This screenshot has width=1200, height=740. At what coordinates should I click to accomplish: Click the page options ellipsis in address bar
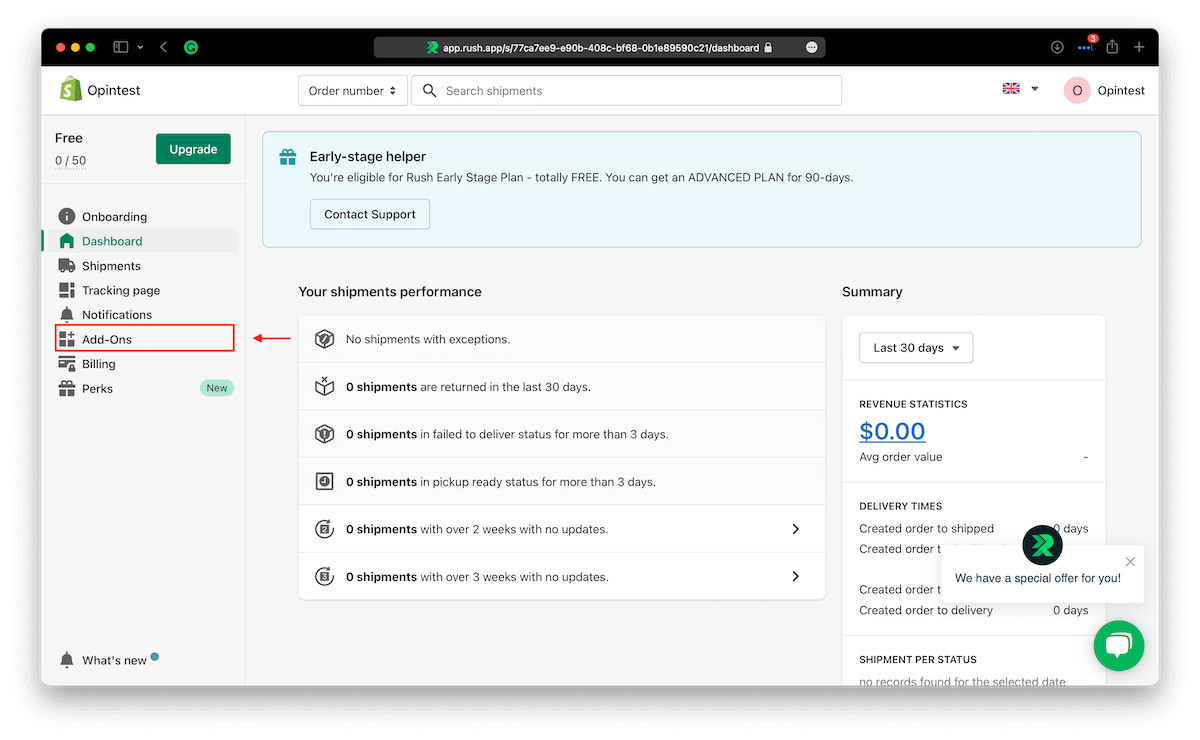[812, 47]
